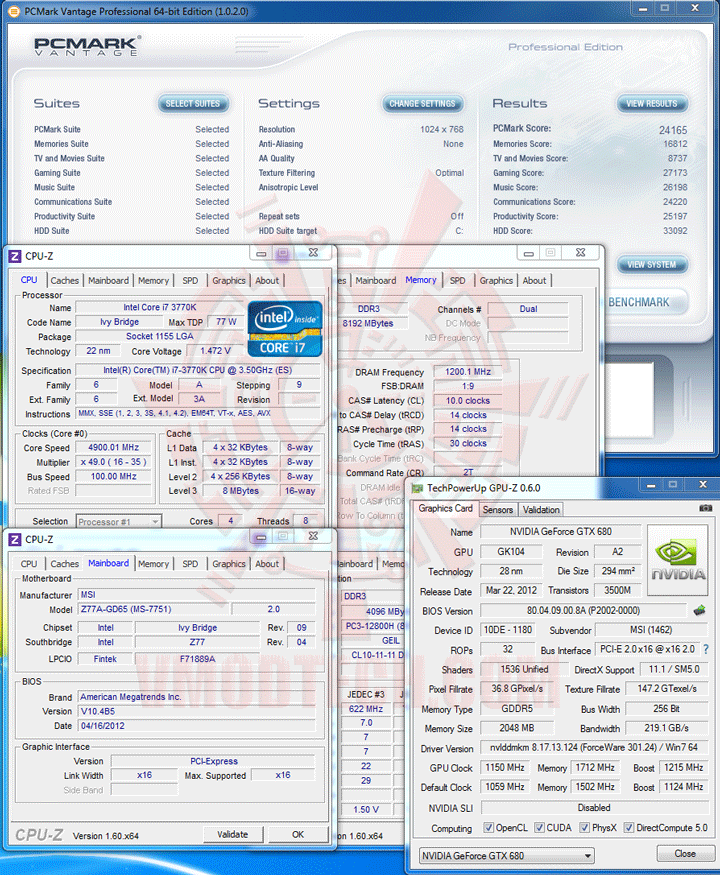
Task: Click the Memory Size 2048 MB value
Action: (x=517, y=728)
